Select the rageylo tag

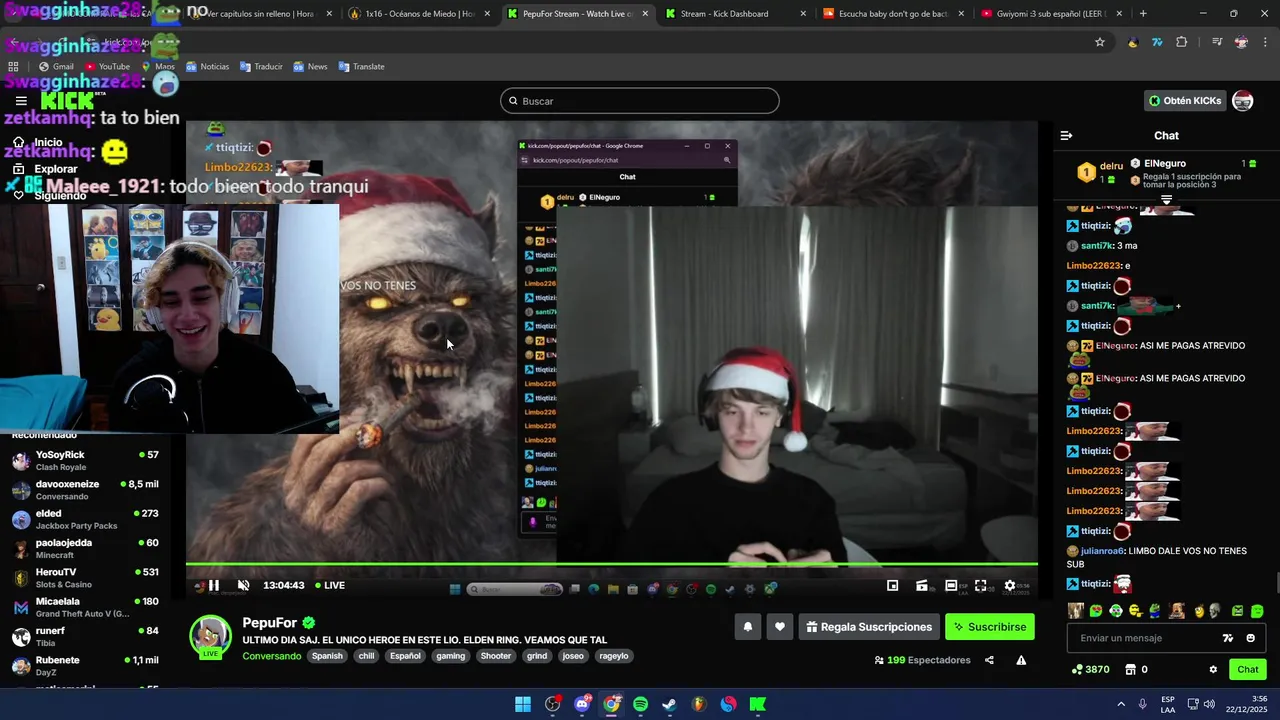pyautogui.click(x=614, y=656)
